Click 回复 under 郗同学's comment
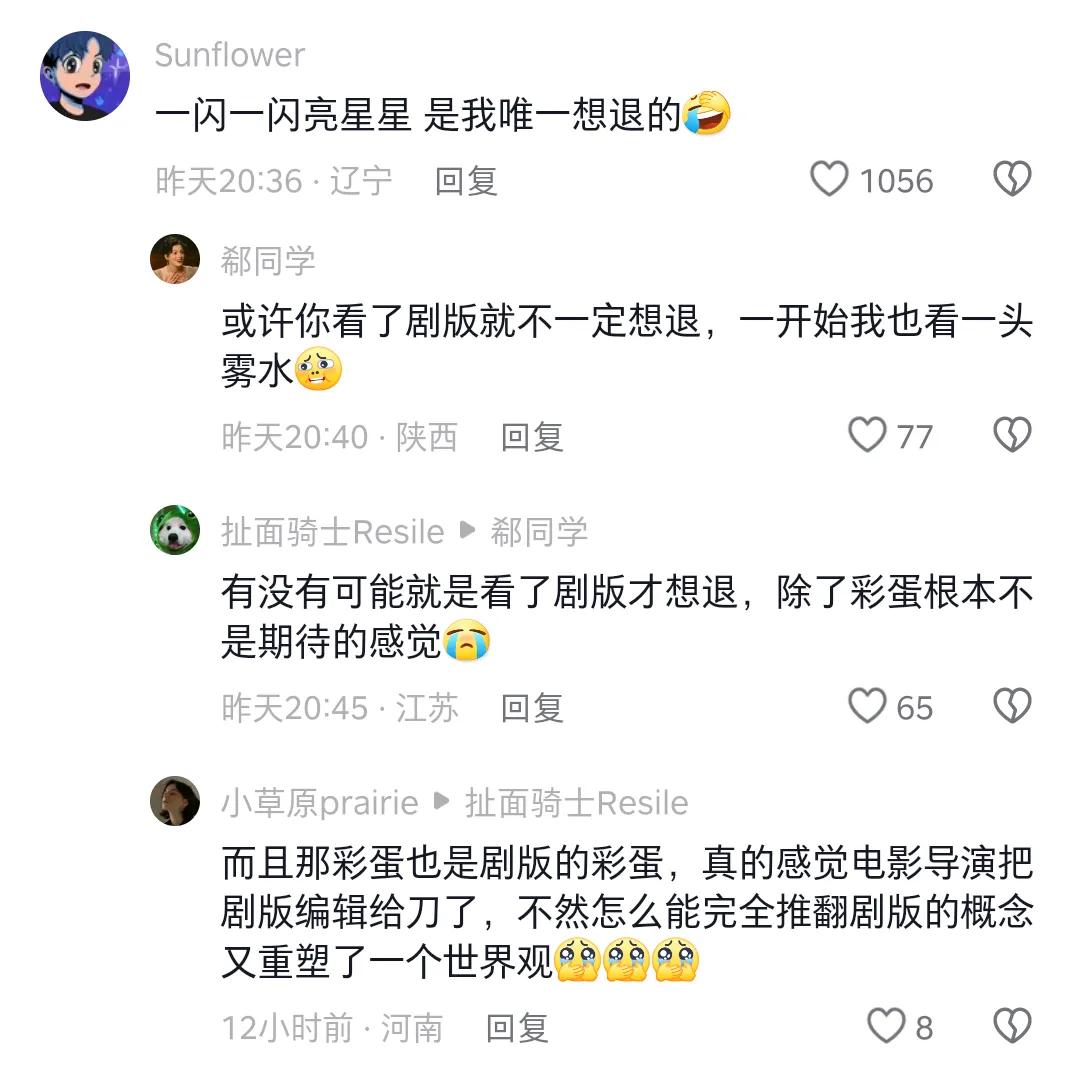The width and height of the screenshot is (1080, 1067). pos(531,437)
